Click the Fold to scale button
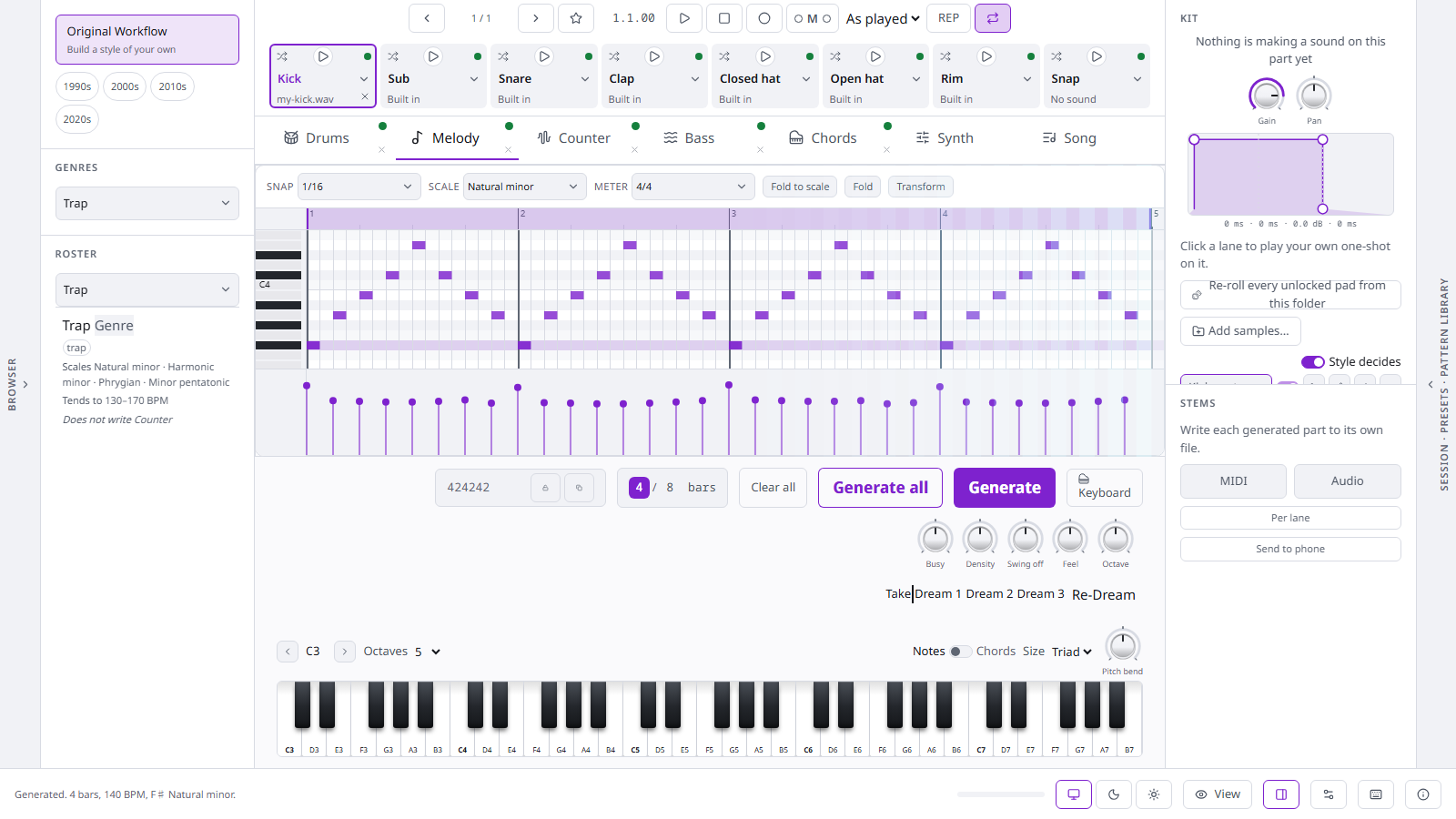 (800, 187)
